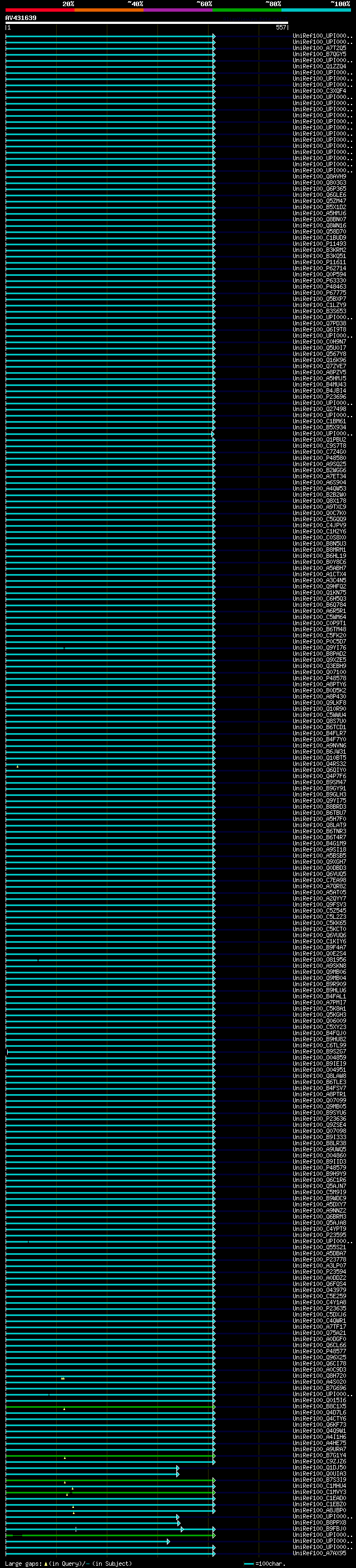Pick hit UniRef100_Q4RS32
Screen dimensions: 356x1568
pyautogui.click(x=319, y=764)
